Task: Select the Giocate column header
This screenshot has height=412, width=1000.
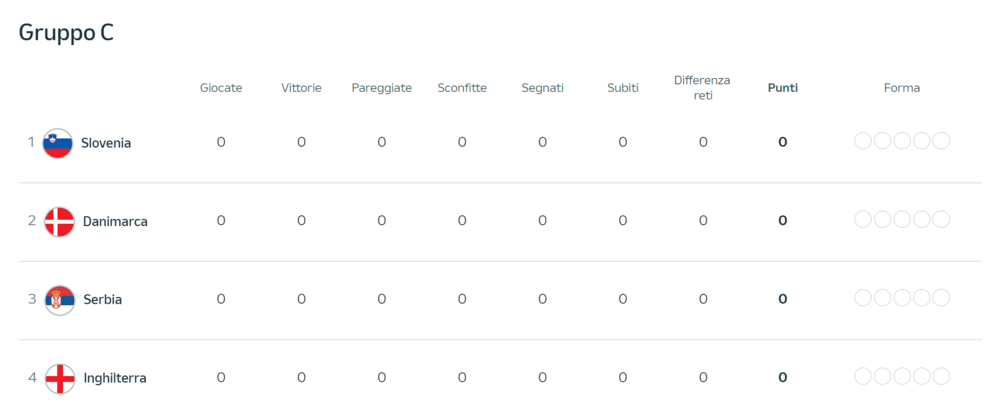Action: pyautogui.click(x=221, y=88)
